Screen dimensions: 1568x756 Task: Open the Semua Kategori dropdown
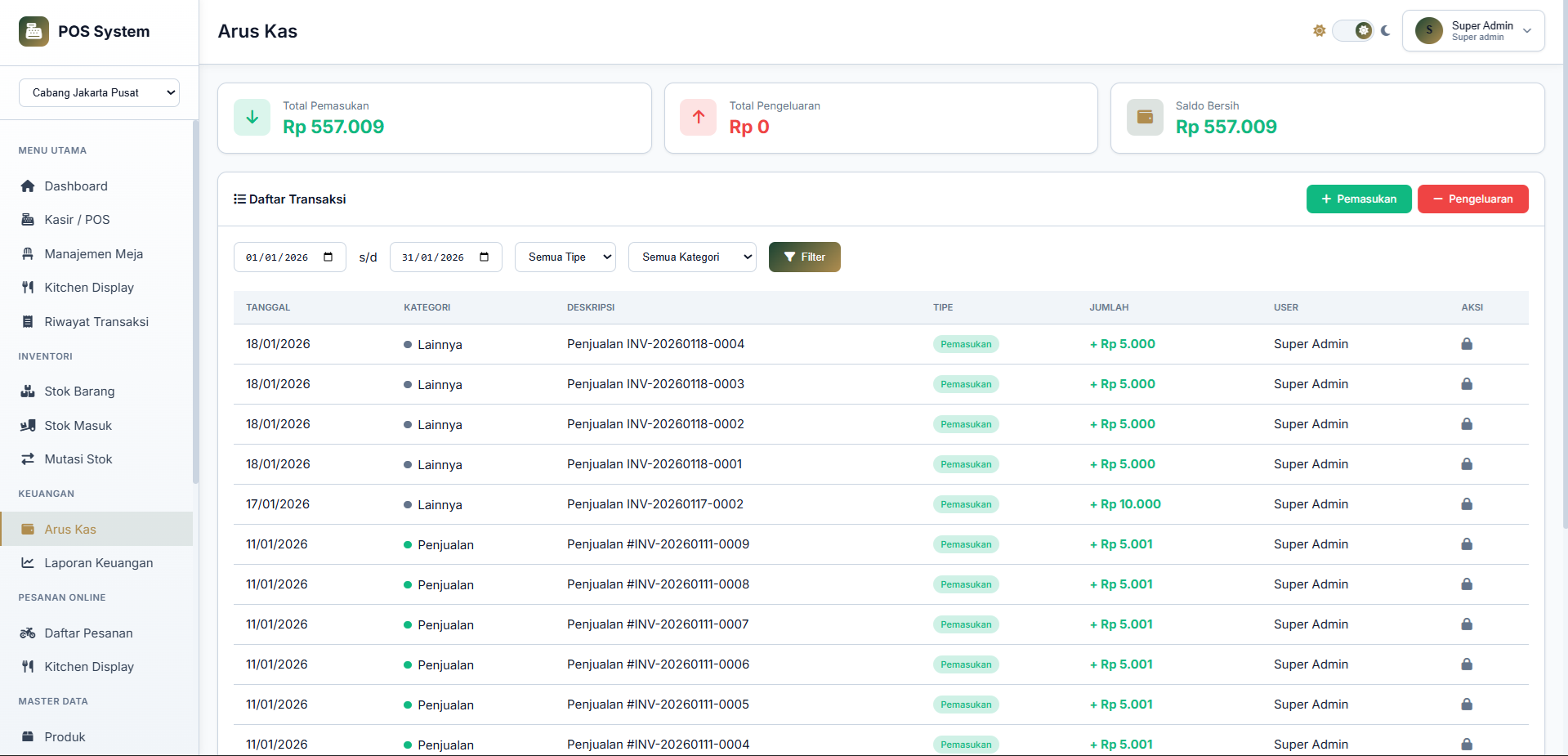pos(691,257)
